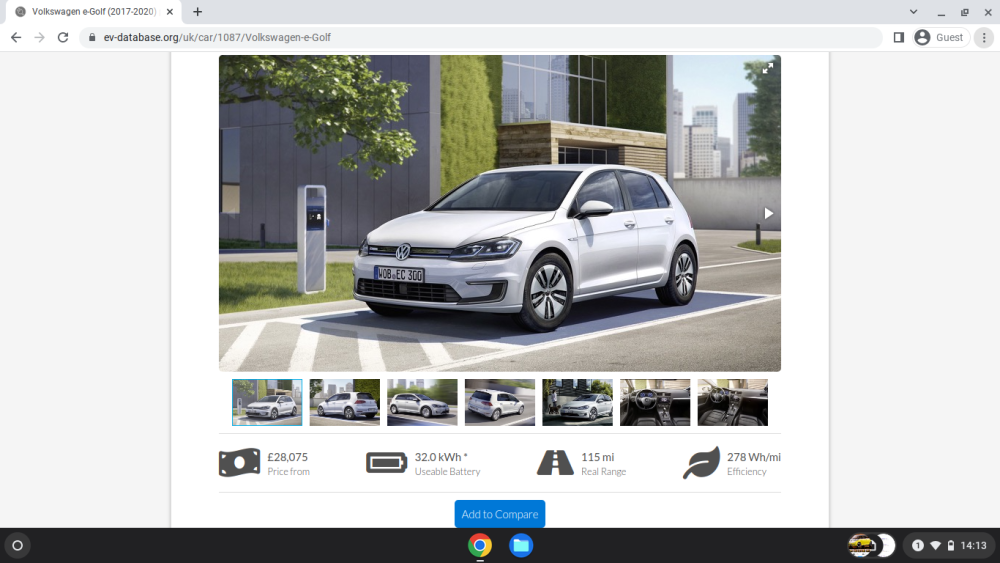The image size is (1000, 563).
Task: Select the seventh thumbnail showing seats interior
Action: (x=733, y=402)
